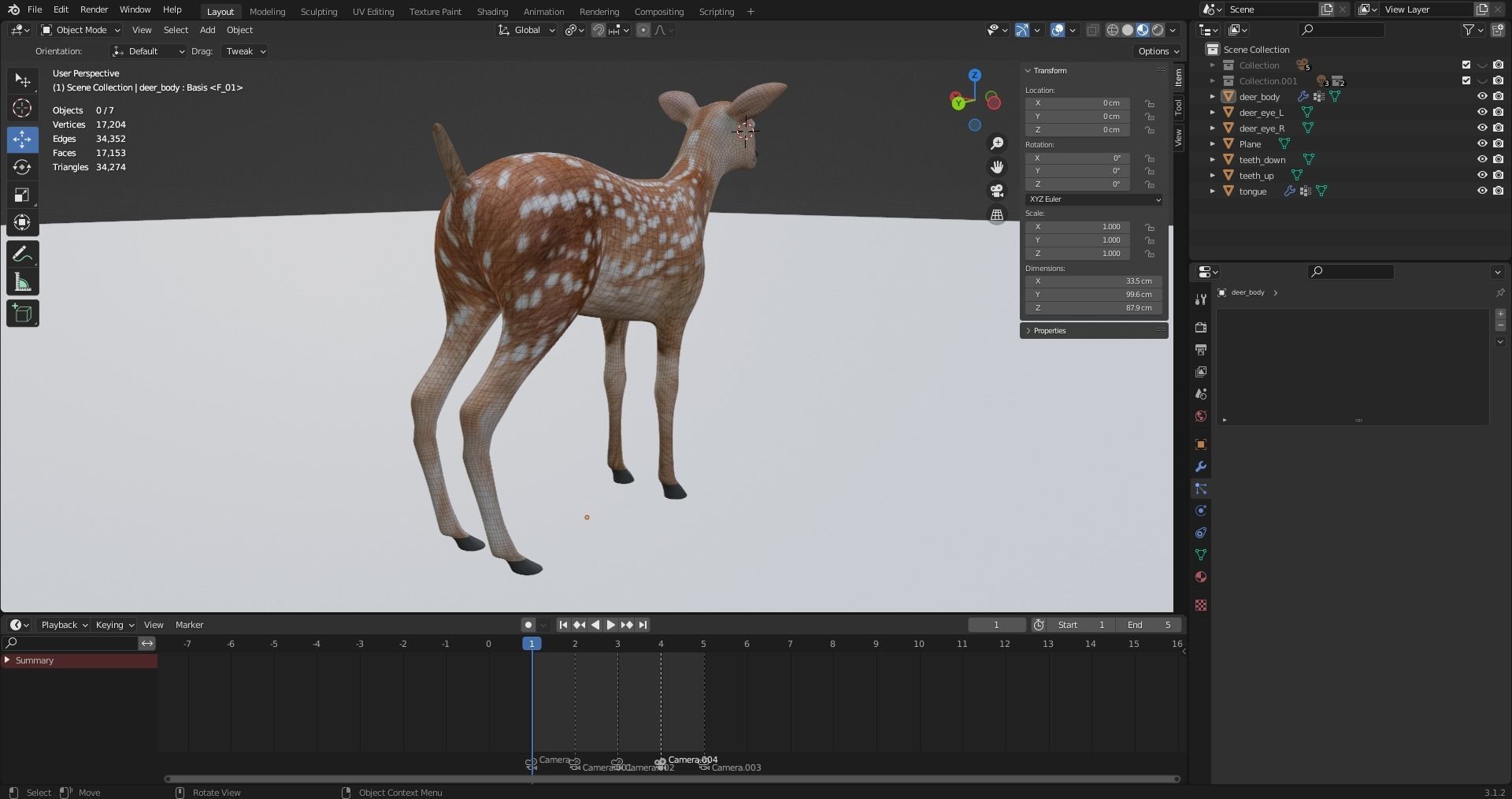The height and width of the screenshot is (799, 1512).
Task: Open the Playback popover in timeline
Action: click(x=64, y=625)
